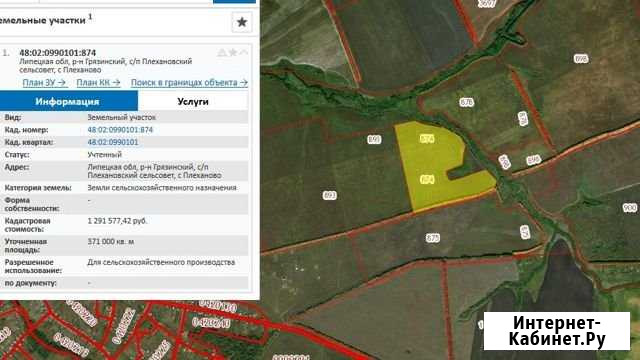Click parcel label 899 on the map
The width and height of the screenshot is (640, 360).
pyautogui.click(x=374, y=140)
